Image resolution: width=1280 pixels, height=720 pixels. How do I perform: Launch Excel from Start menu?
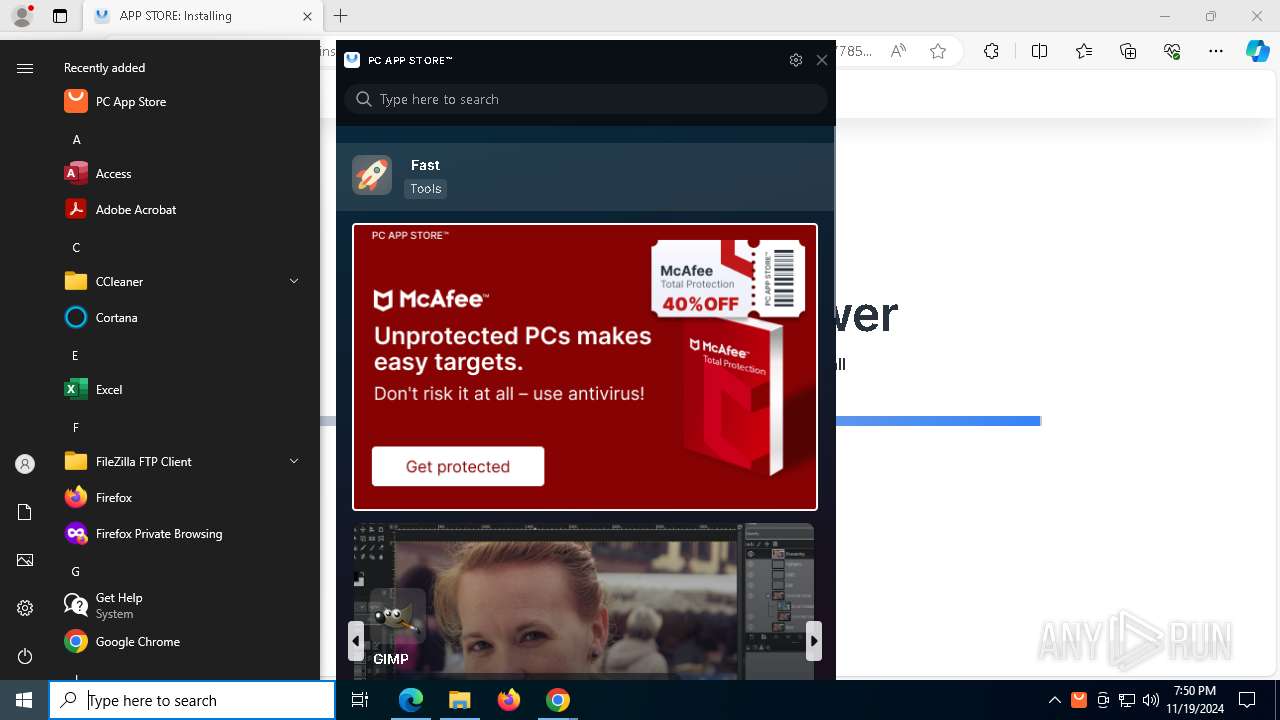tap(180, 389)
